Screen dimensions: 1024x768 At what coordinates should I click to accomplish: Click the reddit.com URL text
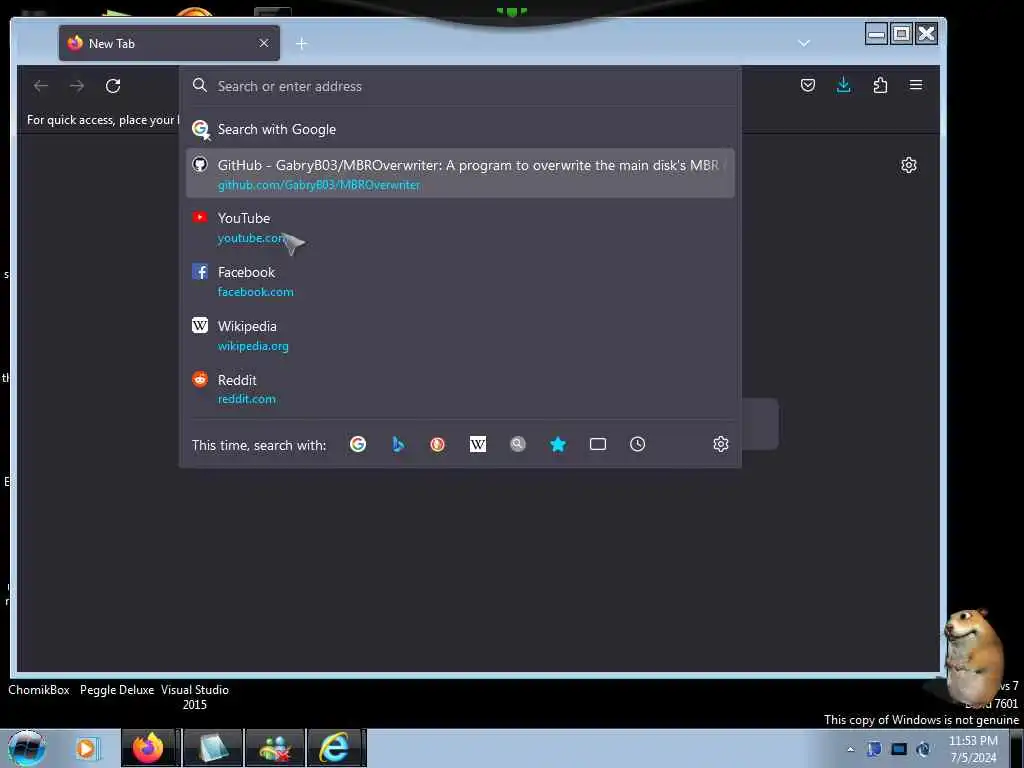click(246, 399)
